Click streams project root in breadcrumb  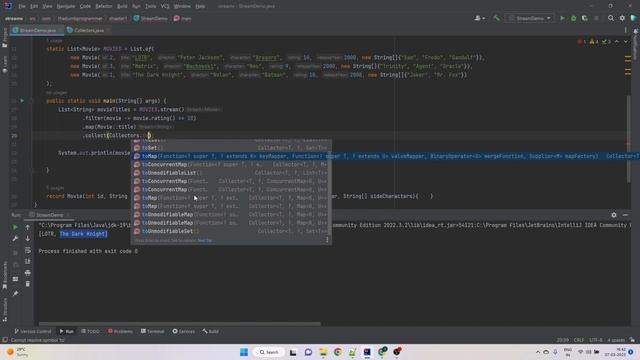click(14, 18)
